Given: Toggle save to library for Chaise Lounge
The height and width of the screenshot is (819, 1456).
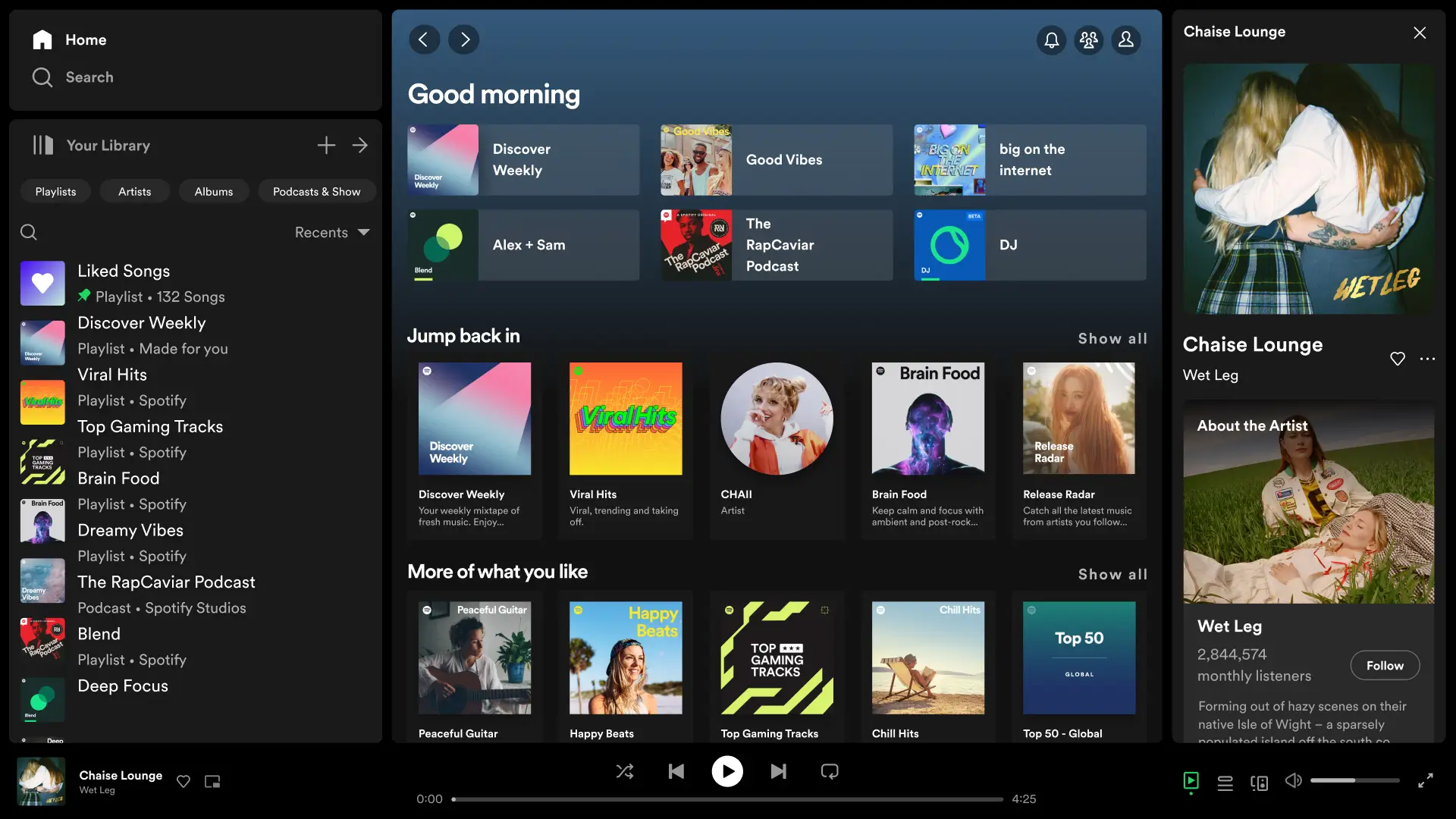Looking at the screenshot, I should [182, 781].
